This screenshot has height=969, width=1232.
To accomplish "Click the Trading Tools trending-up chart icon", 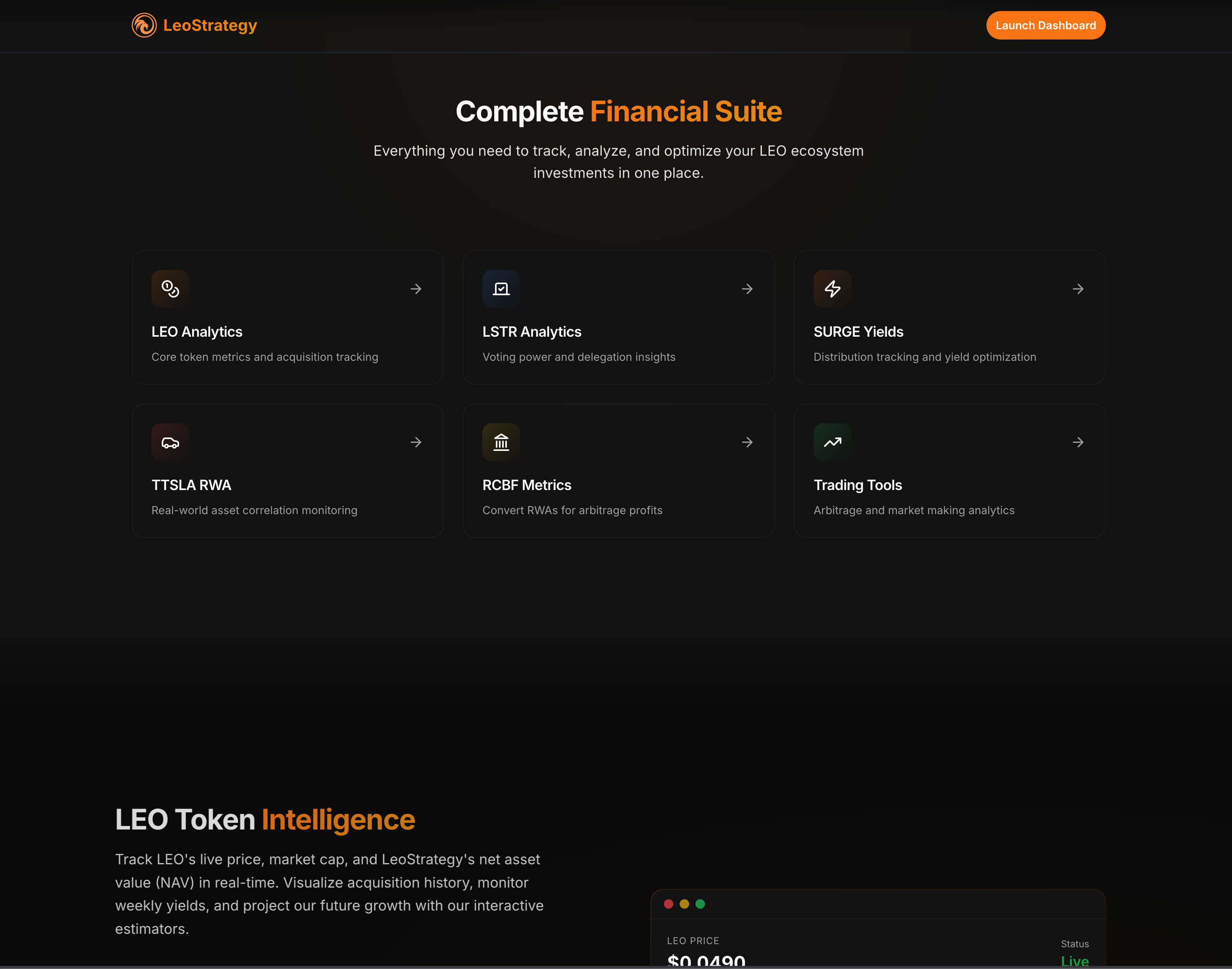I will pos(832,442).
